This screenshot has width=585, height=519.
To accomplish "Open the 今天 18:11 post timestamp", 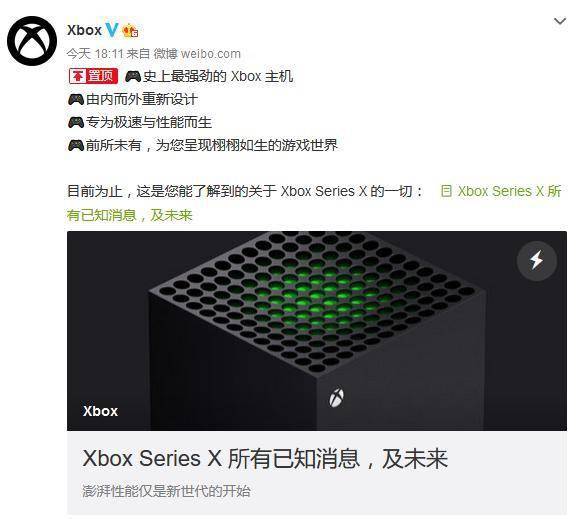I will 95,54.
